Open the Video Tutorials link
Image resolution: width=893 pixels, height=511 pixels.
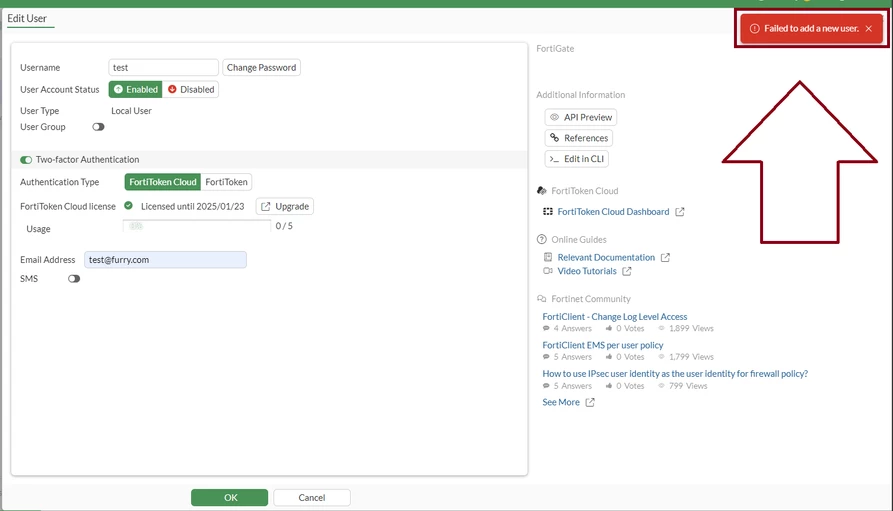(x=587, y=271)
